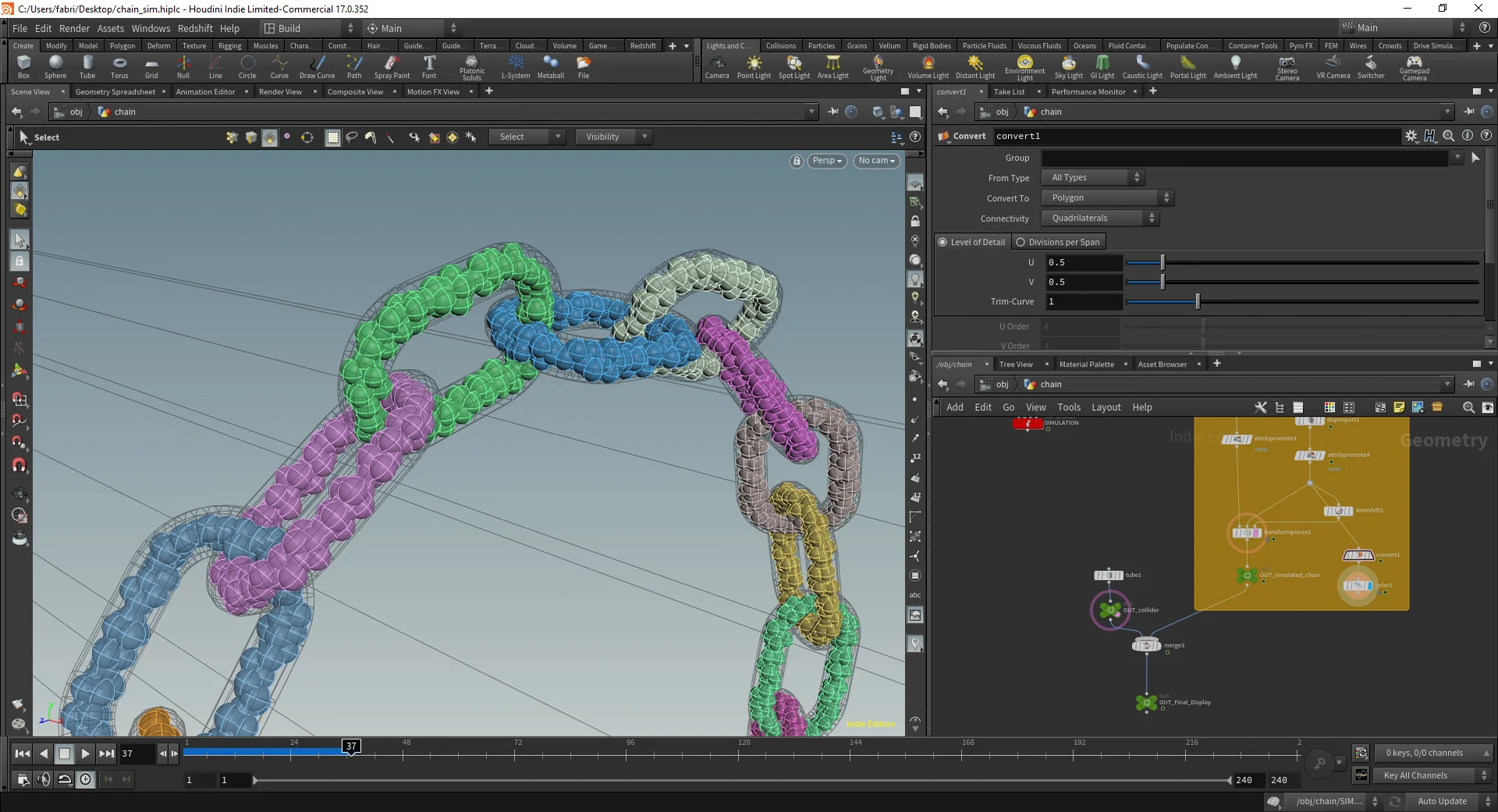Viewport: 1498px width, 812px height.
Task: Select the Divisions per Span radio button
Action: point(1021,242)
